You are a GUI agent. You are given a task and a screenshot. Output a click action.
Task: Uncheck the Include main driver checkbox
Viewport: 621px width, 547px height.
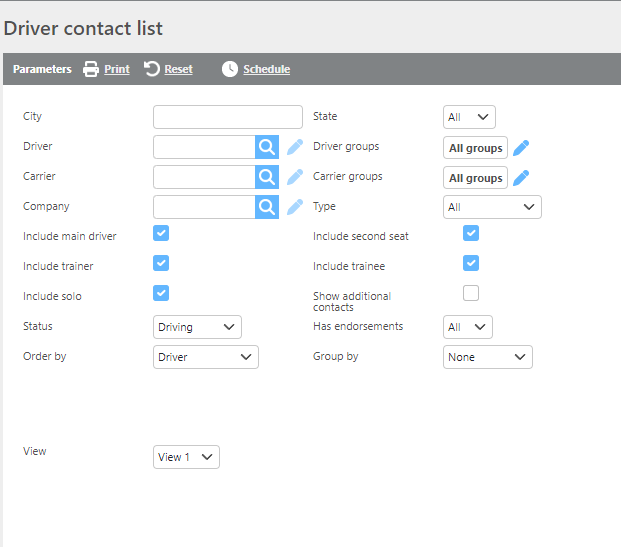coord(161,233)
